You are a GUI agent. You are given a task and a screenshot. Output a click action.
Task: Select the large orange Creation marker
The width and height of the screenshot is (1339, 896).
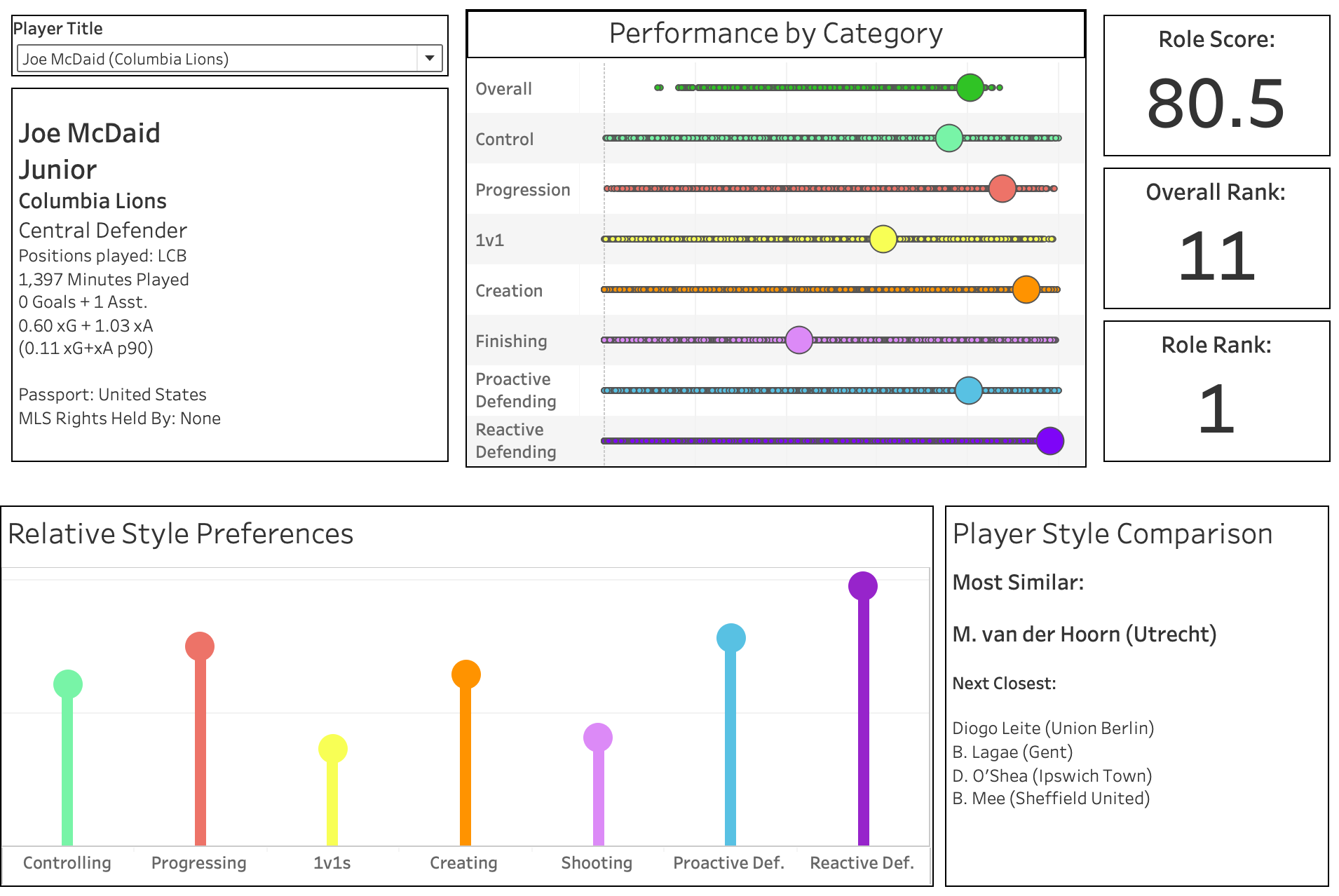(1026, 290)
